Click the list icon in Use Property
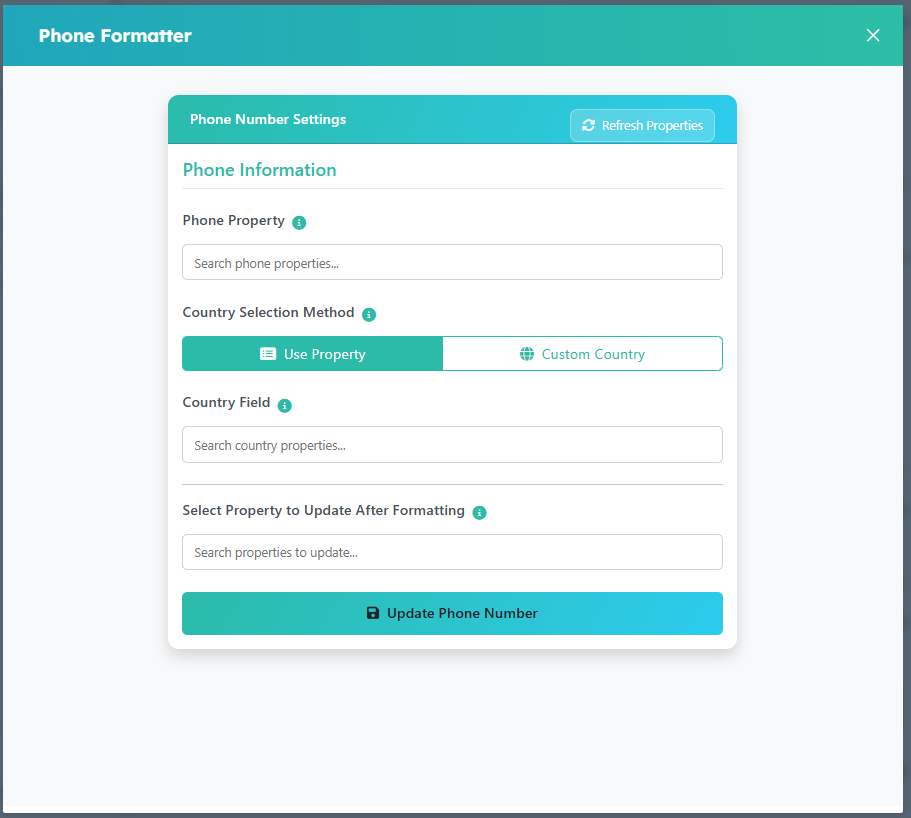911x818 pixels. 268,354
